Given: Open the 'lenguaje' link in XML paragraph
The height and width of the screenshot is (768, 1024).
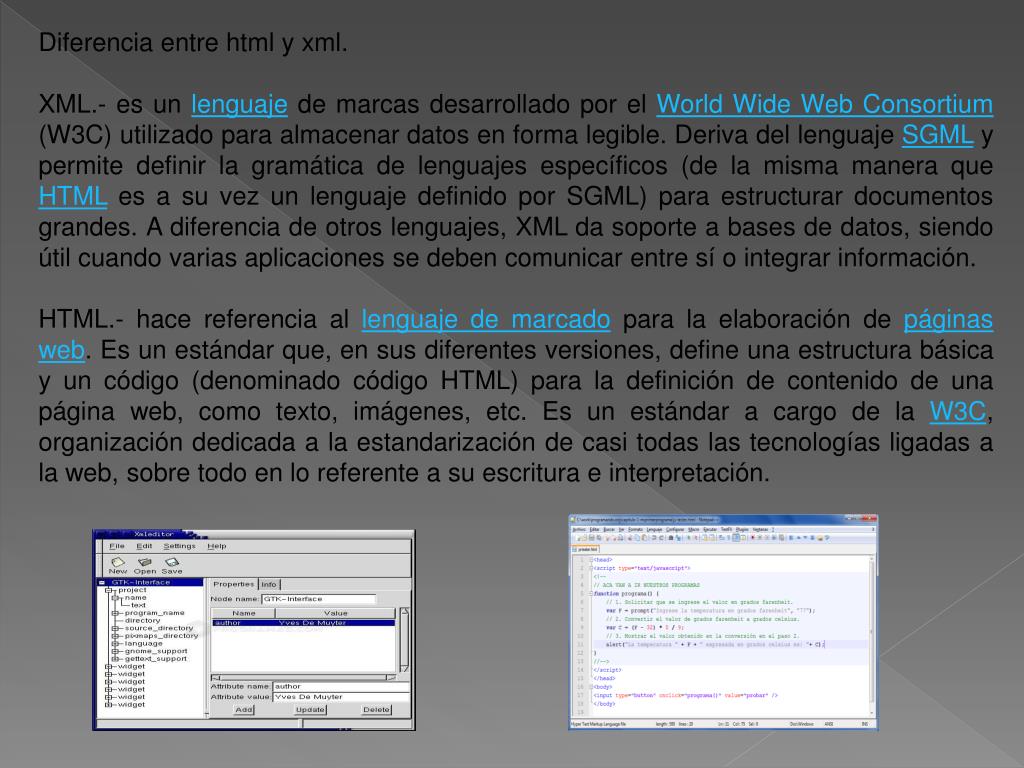Looking at the screenshot, I should [239, 104].
